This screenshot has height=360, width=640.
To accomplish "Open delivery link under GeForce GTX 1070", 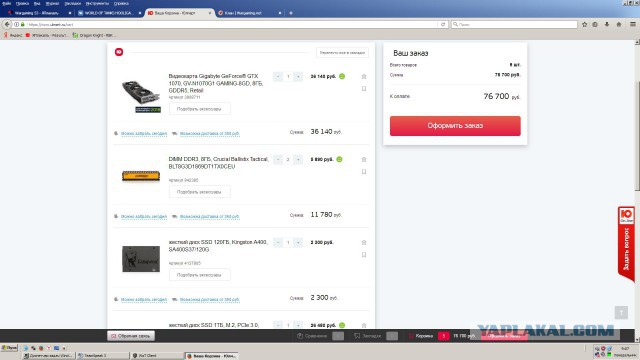I will (209, 133).
